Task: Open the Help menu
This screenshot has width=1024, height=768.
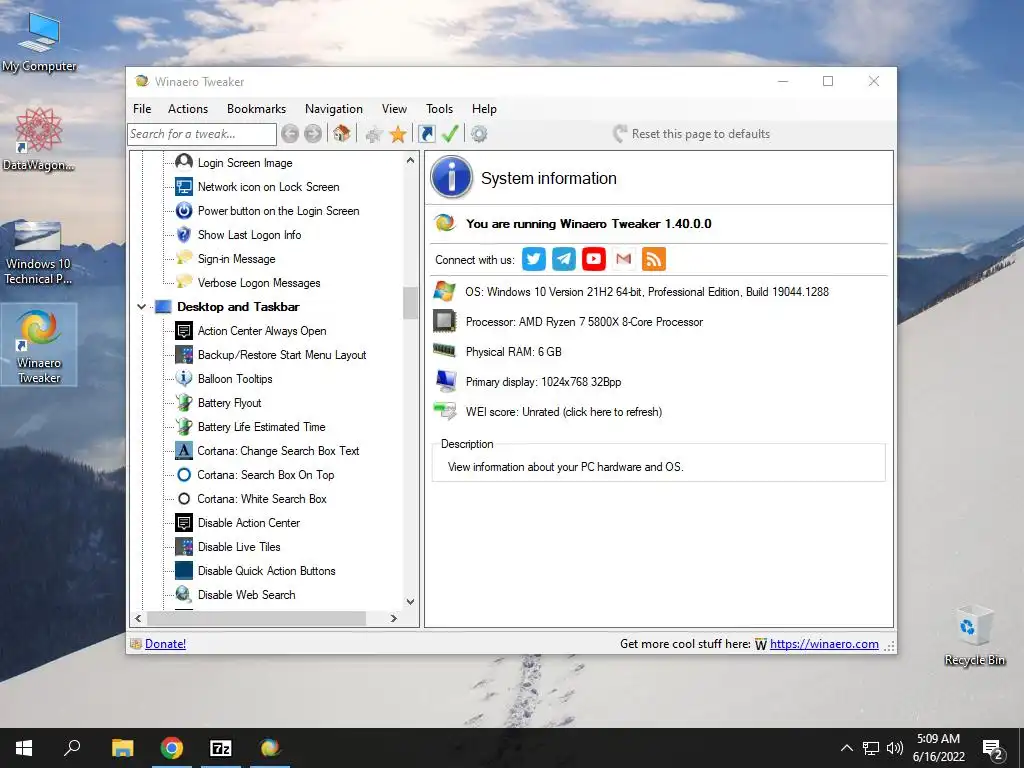Action: (484, 109)
